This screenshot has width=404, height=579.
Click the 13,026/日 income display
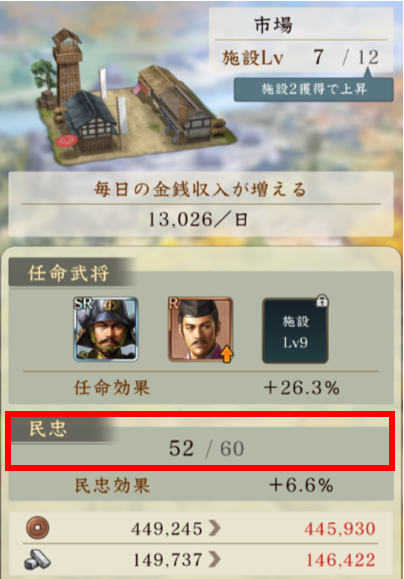tap(198, 220)
